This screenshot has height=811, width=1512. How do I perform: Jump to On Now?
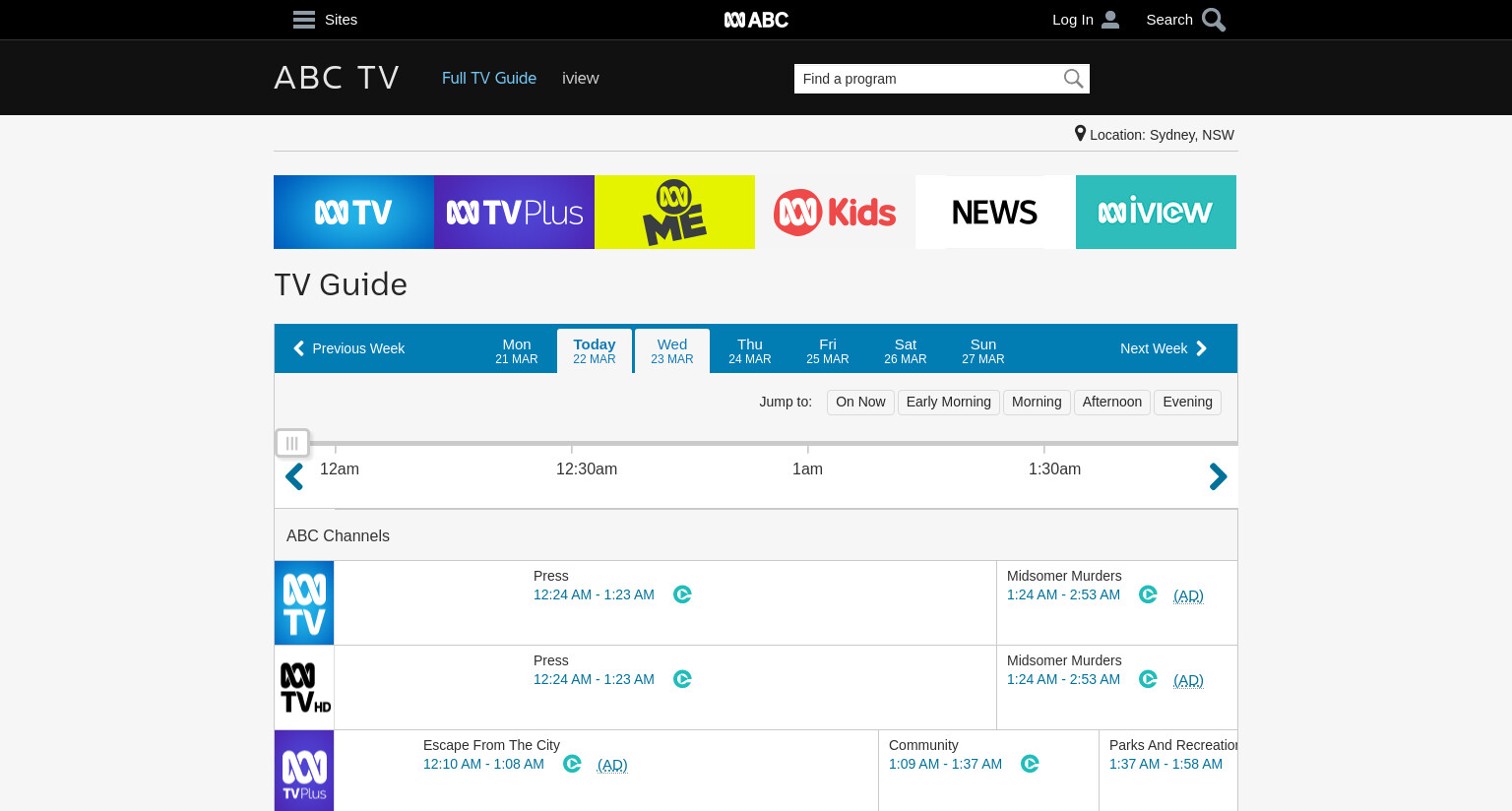point(860,402)
